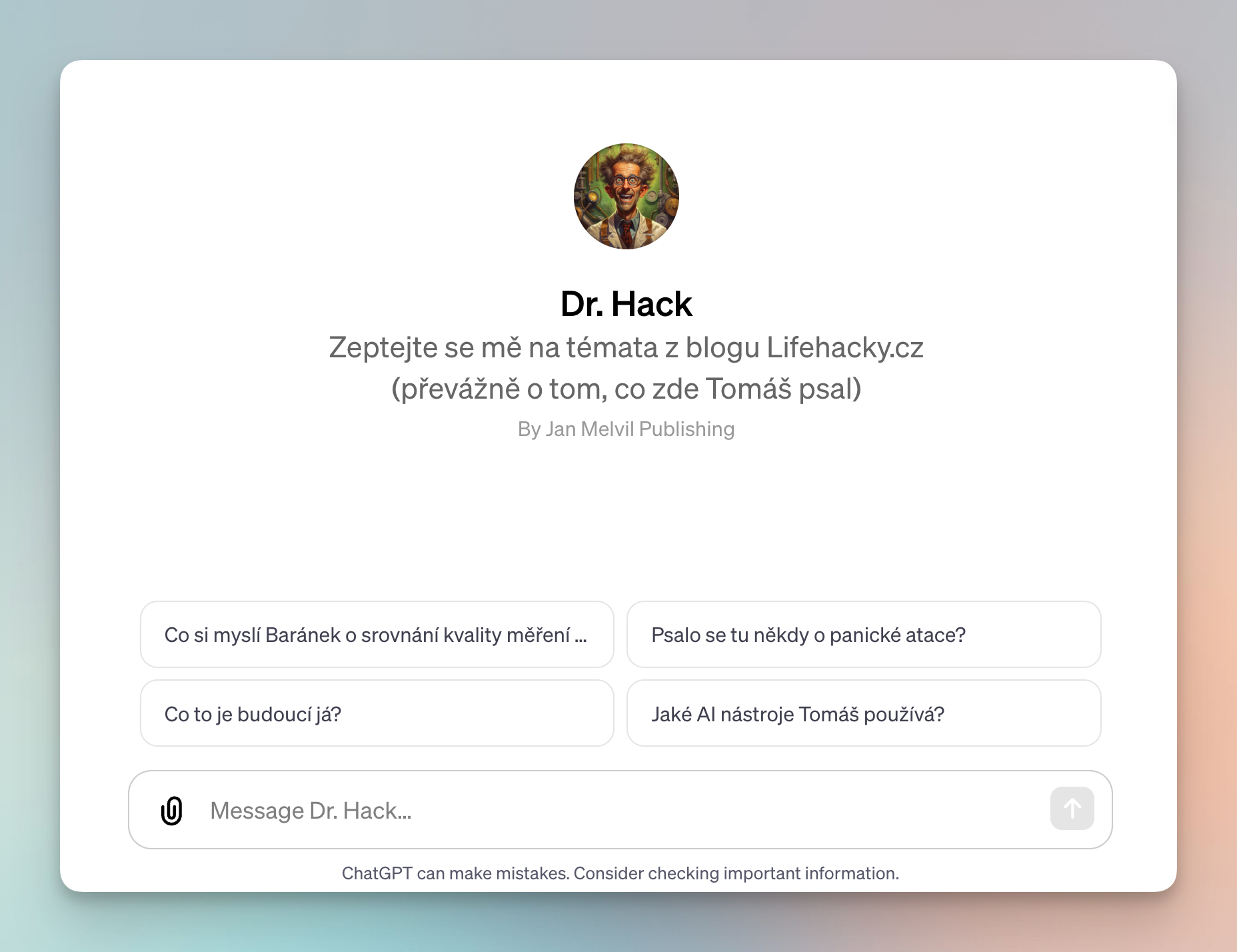Image resolution: width=1237 pixels, height=952 pixels.
Task: Click the word "Hack" in the heading
Action: [x=652, y=304]
